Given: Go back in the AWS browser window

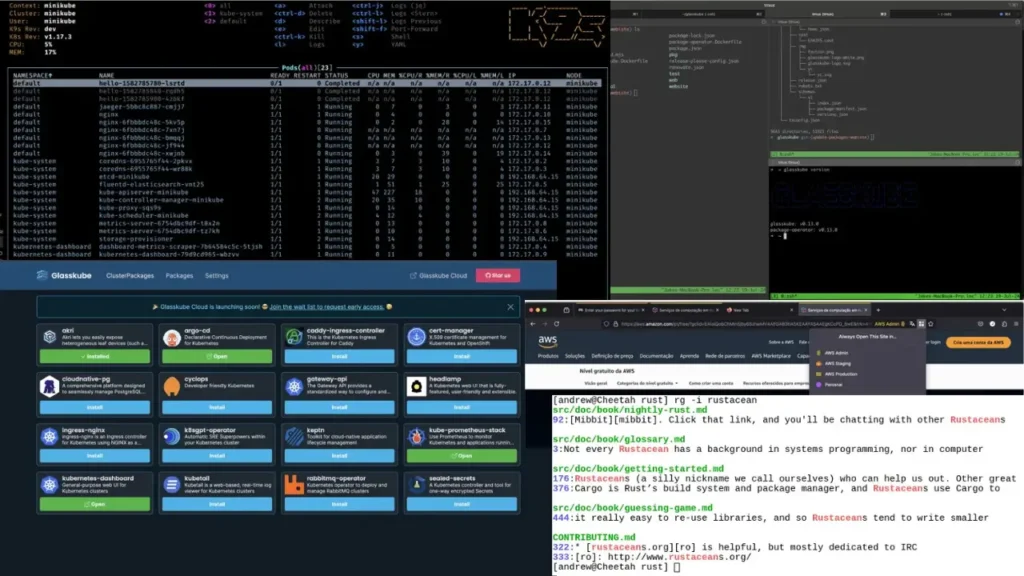Looking at the screenshot, I should pos(533,324).
